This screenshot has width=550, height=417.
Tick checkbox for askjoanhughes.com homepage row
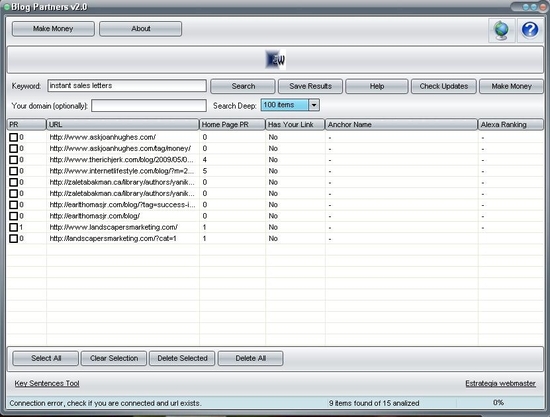pyautogui.click(x=13, y=137)
